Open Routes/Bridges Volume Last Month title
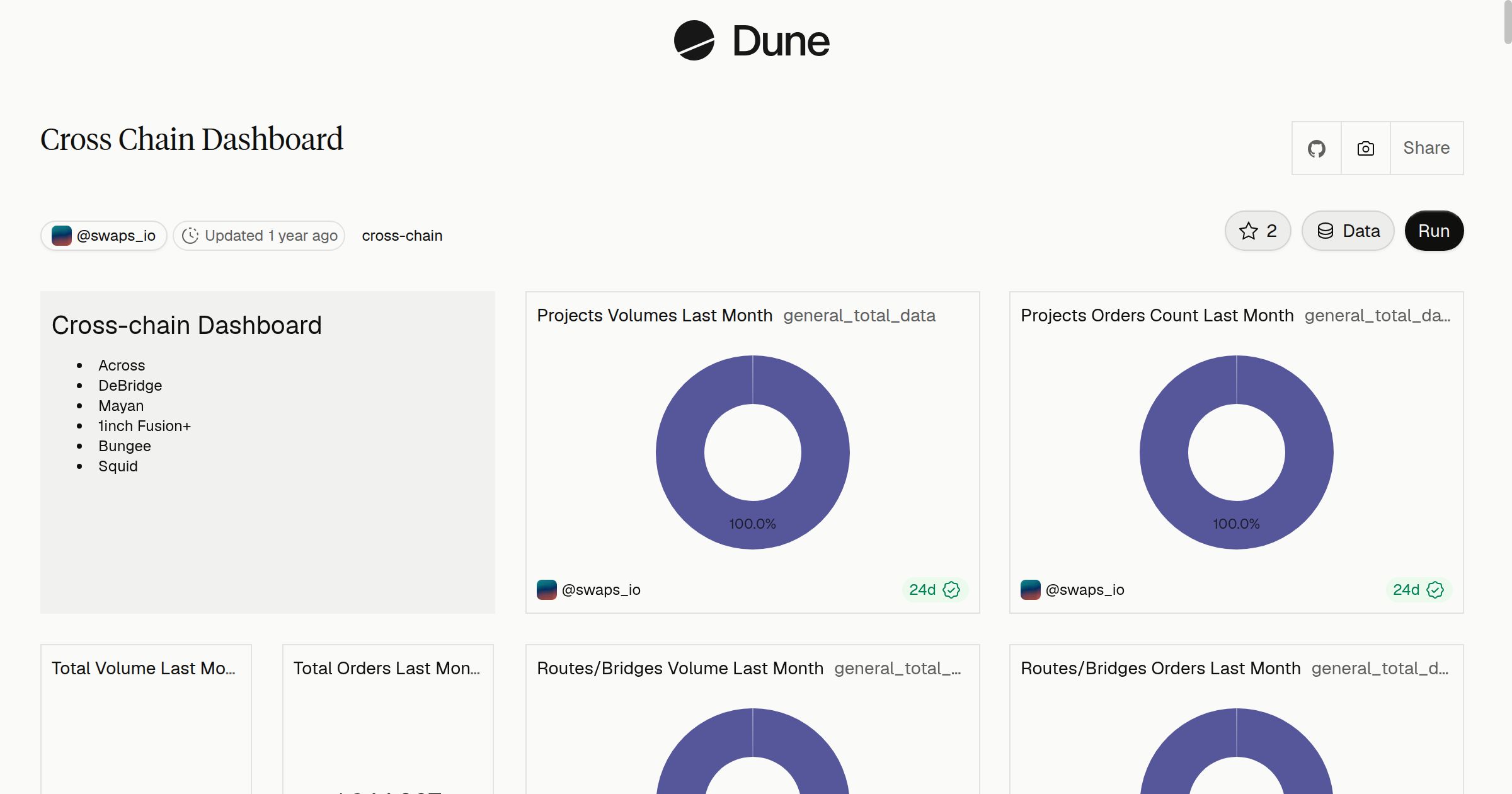 coord(680,668)
